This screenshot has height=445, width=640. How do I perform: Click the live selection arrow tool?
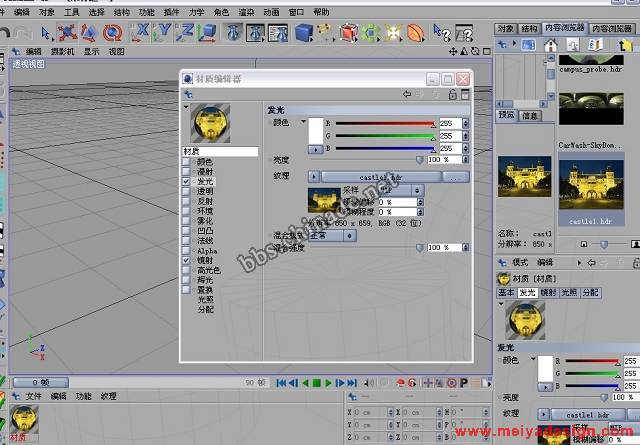[x=46, y=33]
